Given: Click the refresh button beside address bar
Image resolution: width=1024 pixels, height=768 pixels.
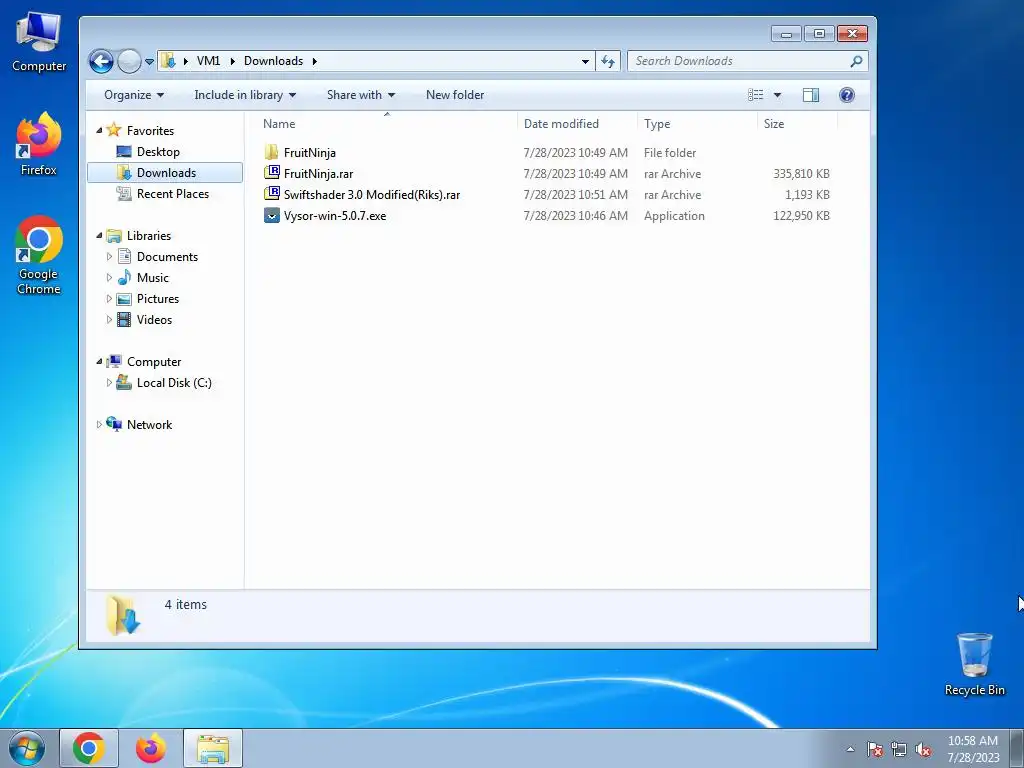Looking at the screenshot, I should click(608, 61).
